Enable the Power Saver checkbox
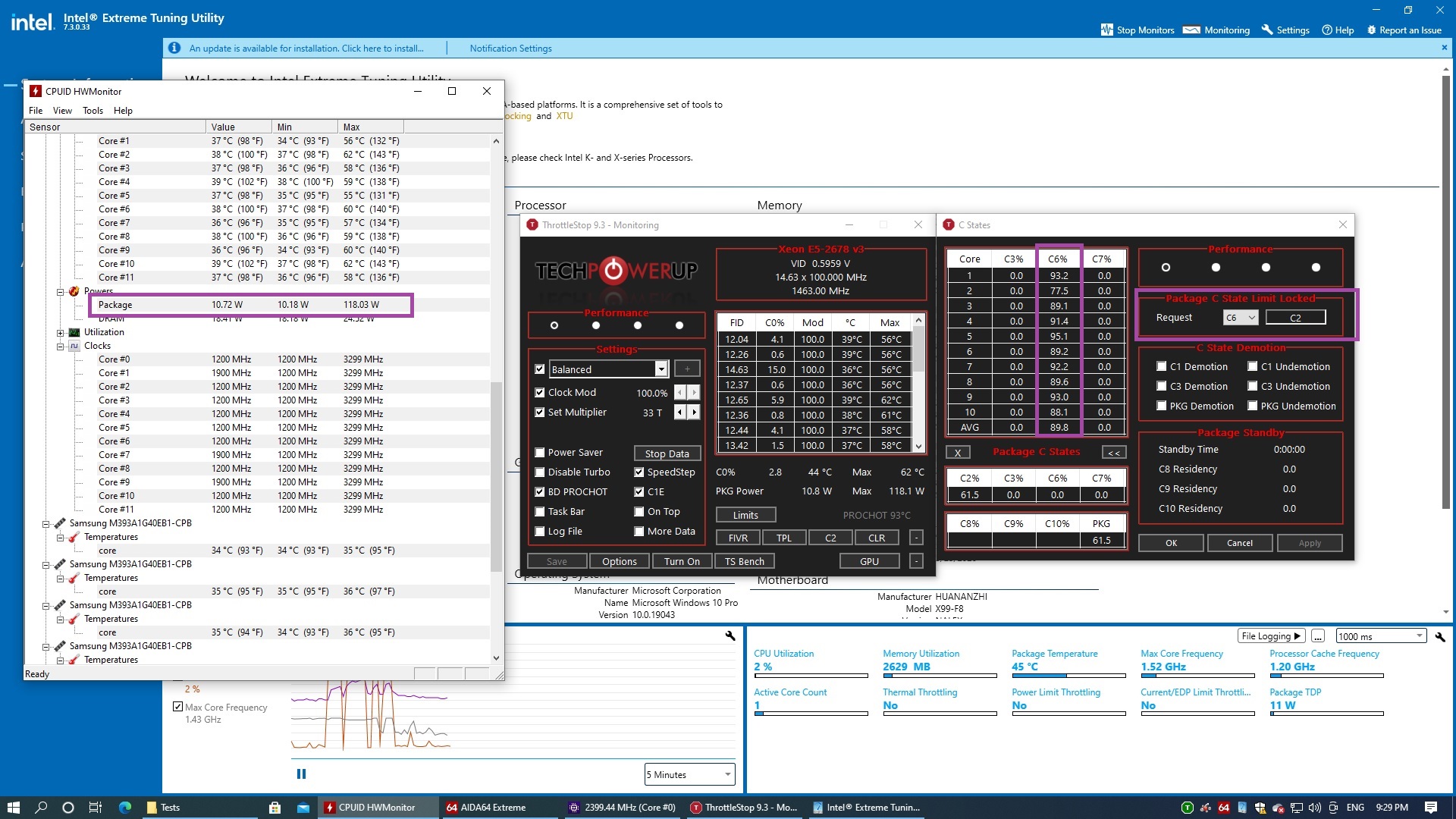Viewport: 1456px width, 819px height. 540,453
